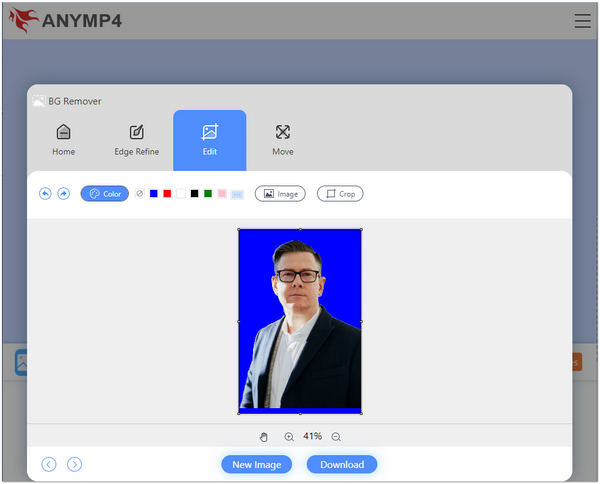Zoom in with the plus magnifier
The image size is (600, 484).
[289, 437]
